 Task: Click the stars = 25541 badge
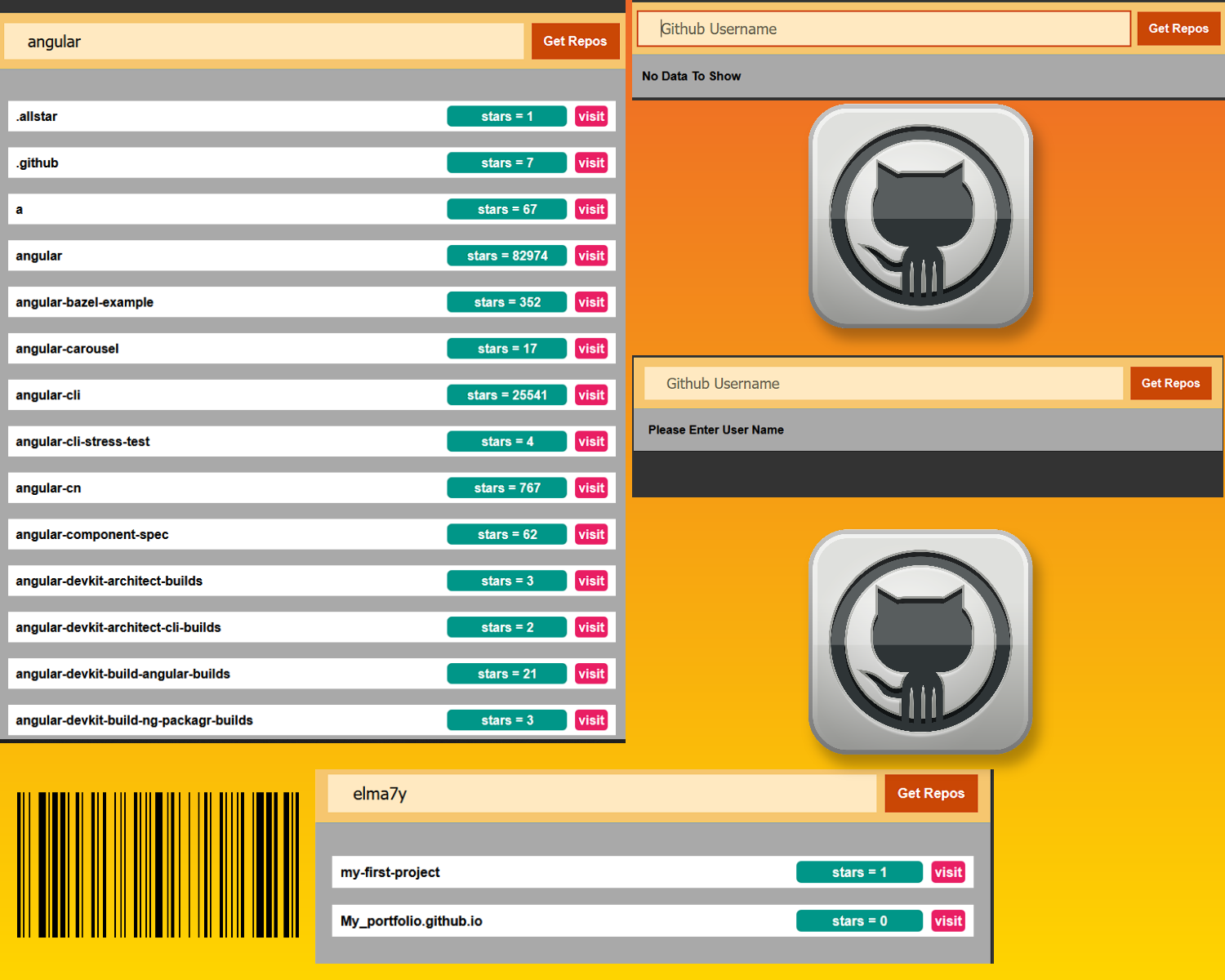point(506,395)
